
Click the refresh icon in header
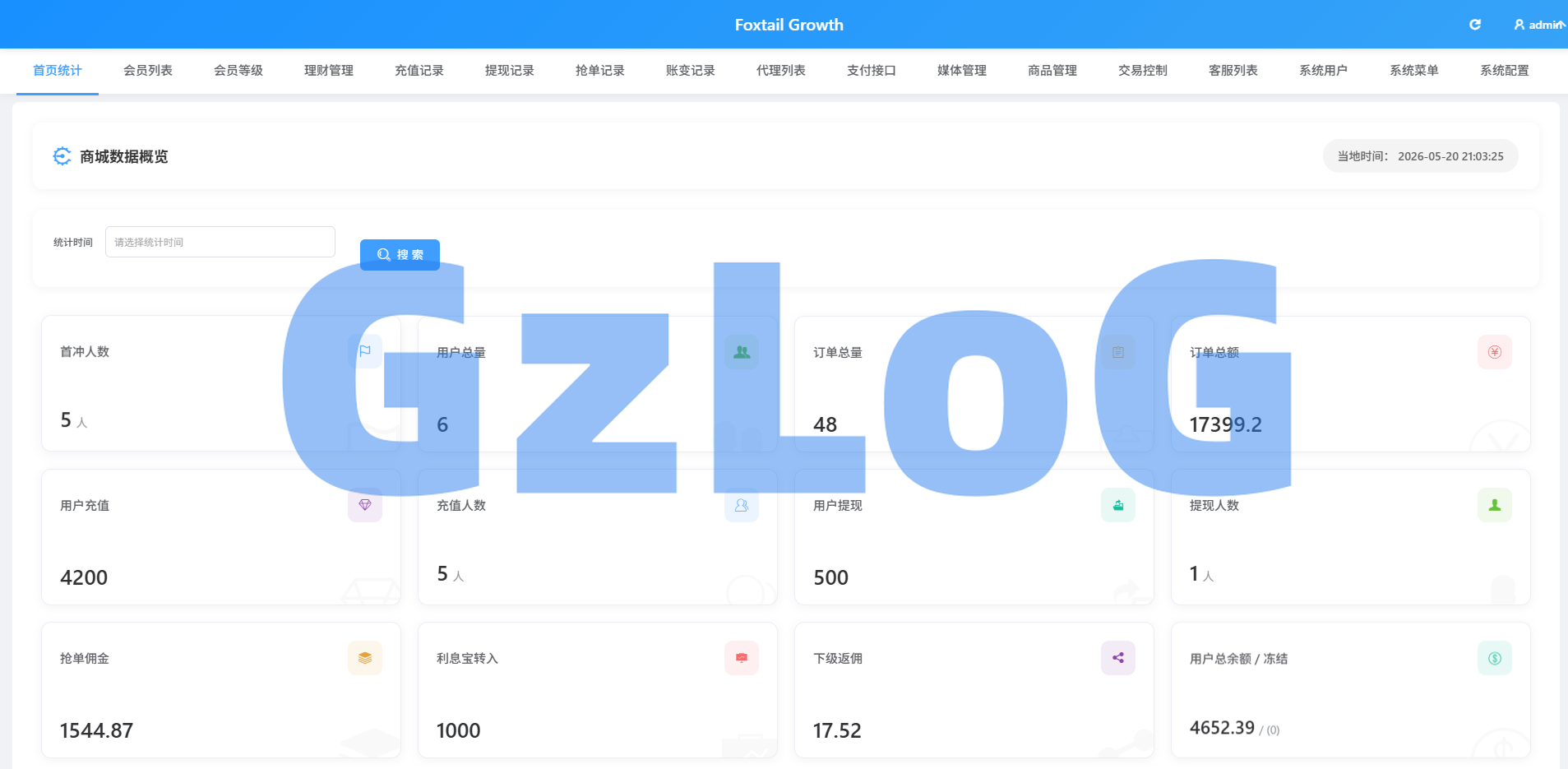coord(1475,25)
